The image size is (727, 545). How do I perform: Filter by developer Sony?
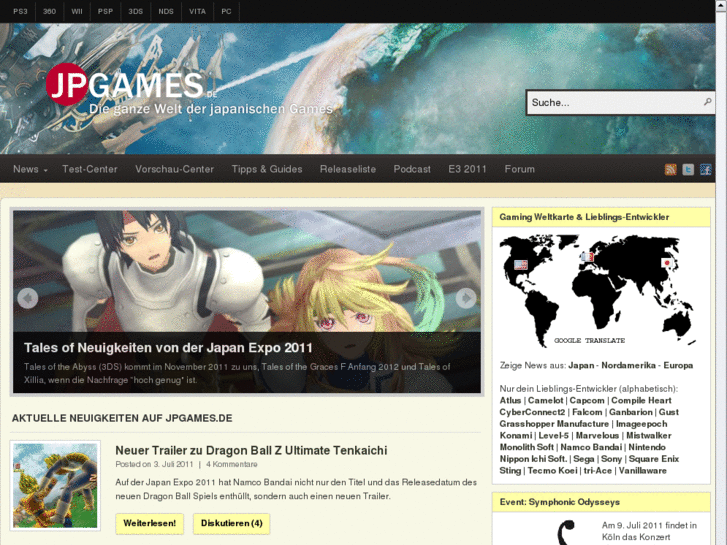pos(611,459)
